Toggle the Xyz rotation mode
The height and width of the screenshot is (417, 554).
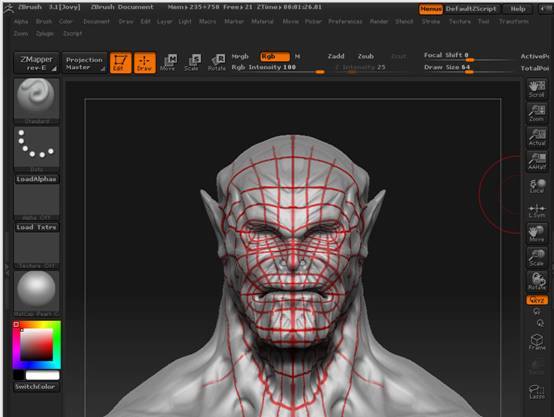tap(537, 300)
